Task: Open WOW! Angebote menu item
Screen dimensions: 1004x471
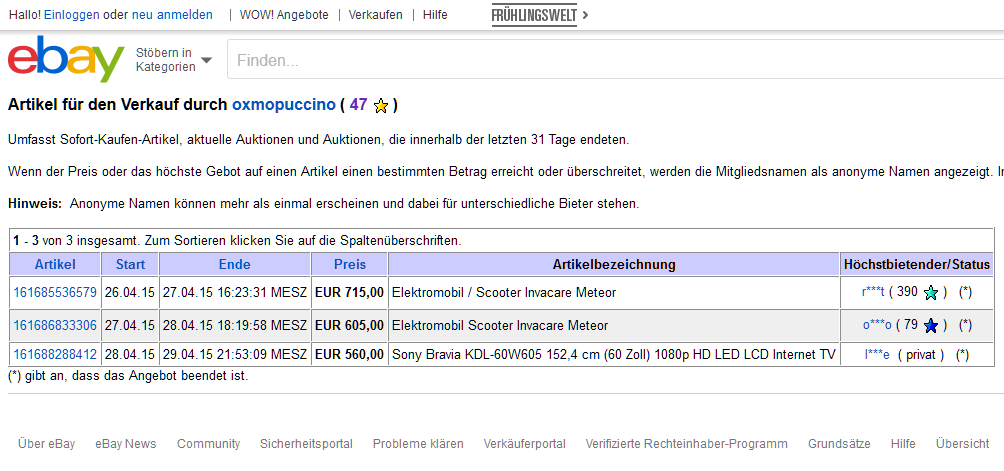Action: pos(284,15)
